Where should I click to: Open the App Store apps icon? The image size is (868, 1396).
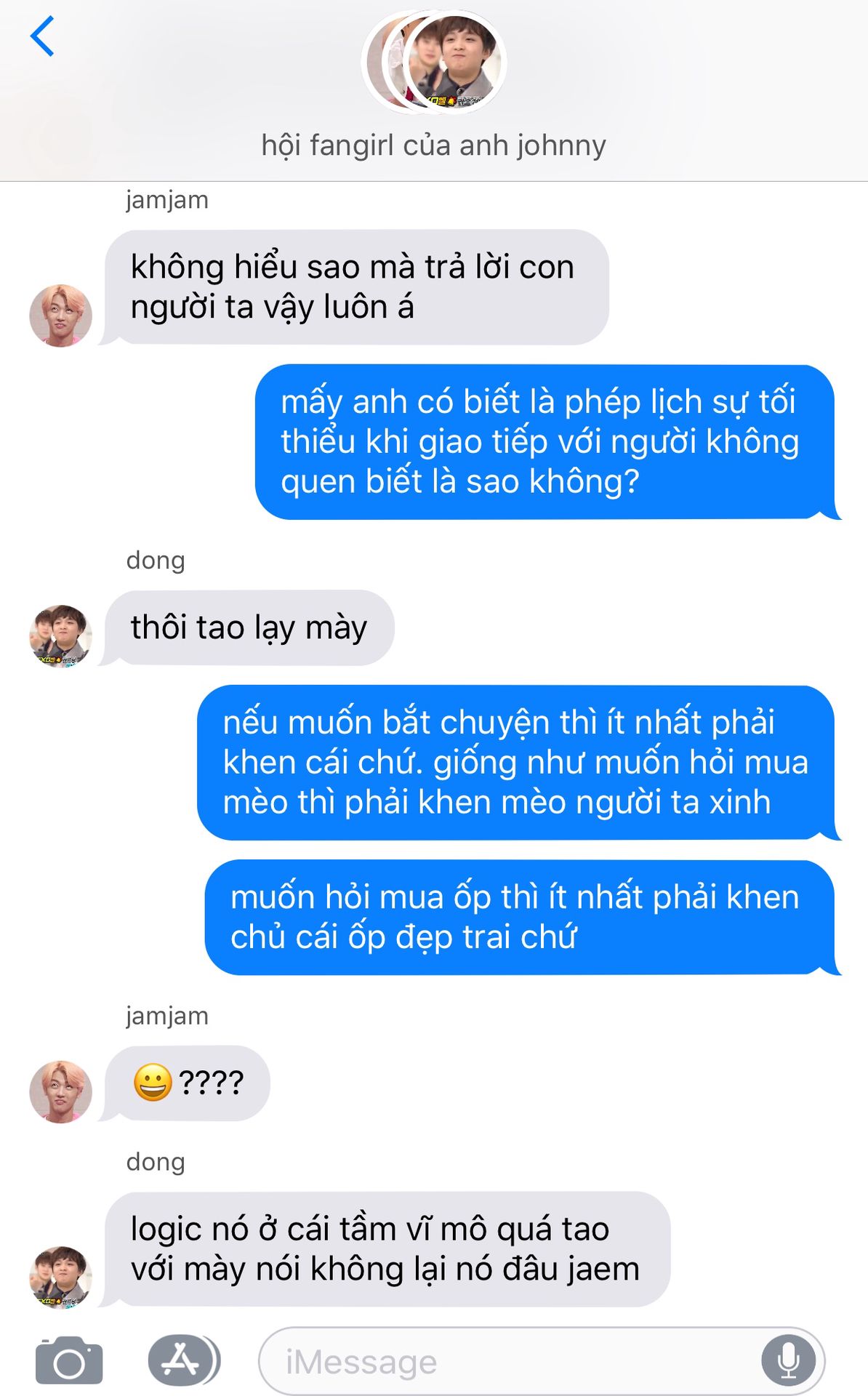click(x=183, y=1360)
